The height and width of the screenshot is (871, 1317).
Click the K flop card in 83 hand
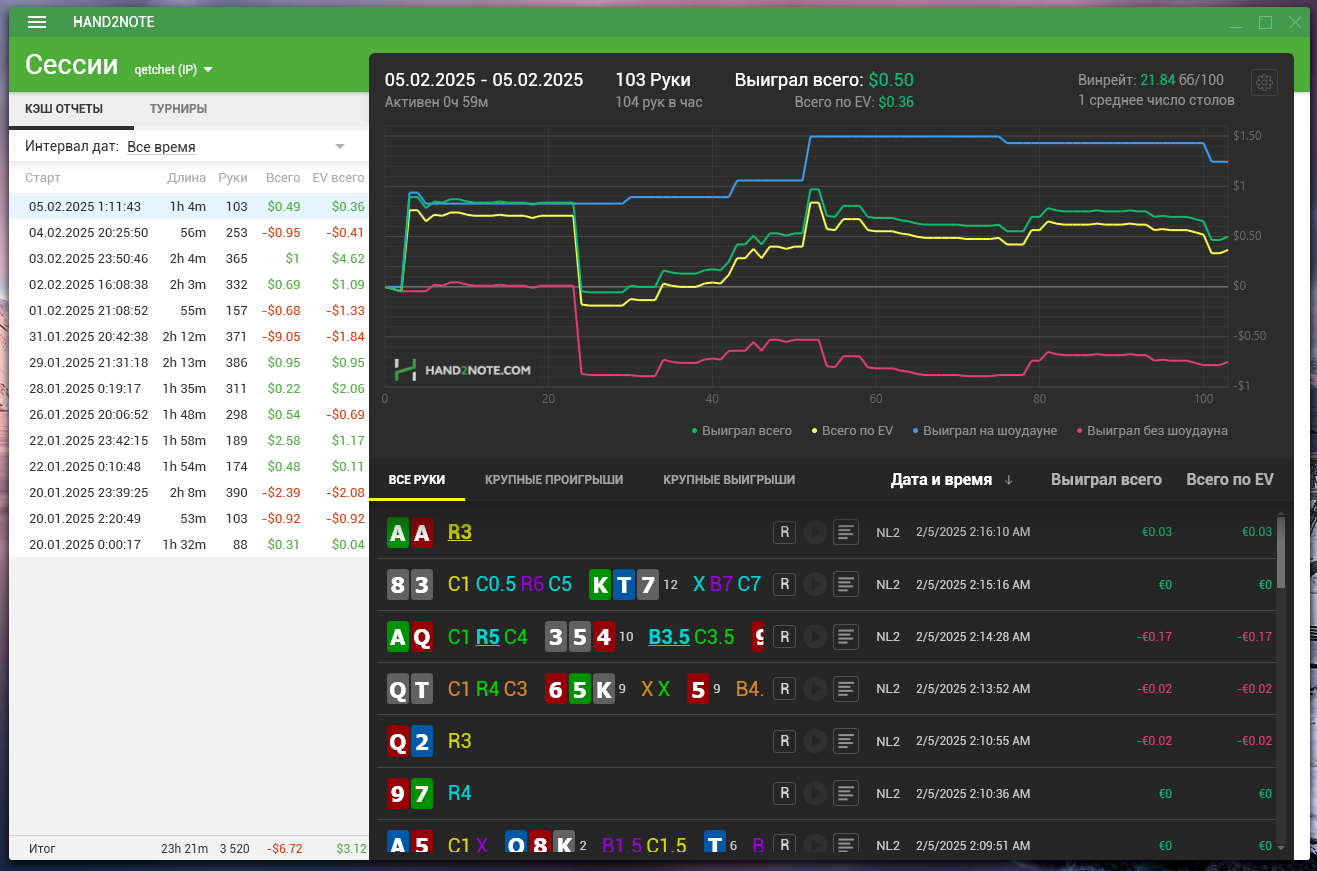click(600, 584)
